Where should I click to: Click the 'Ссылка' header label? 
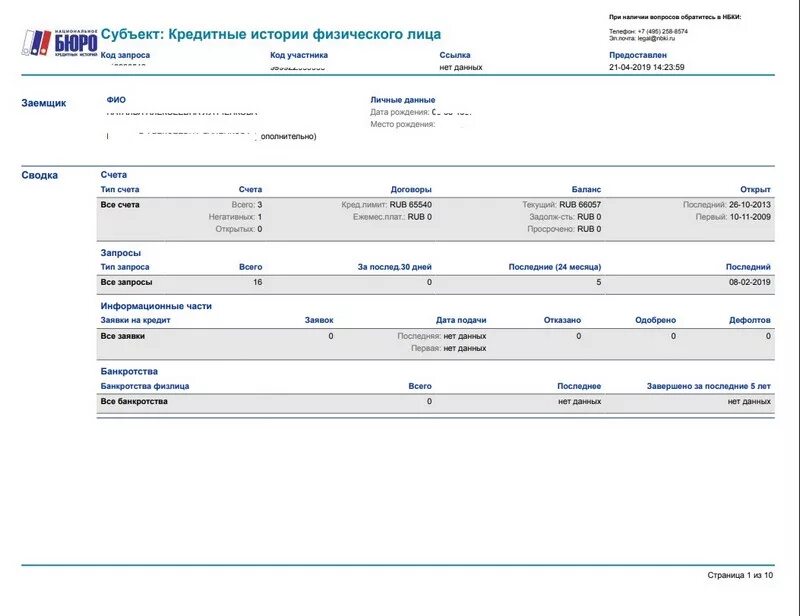tap(455, 55)
